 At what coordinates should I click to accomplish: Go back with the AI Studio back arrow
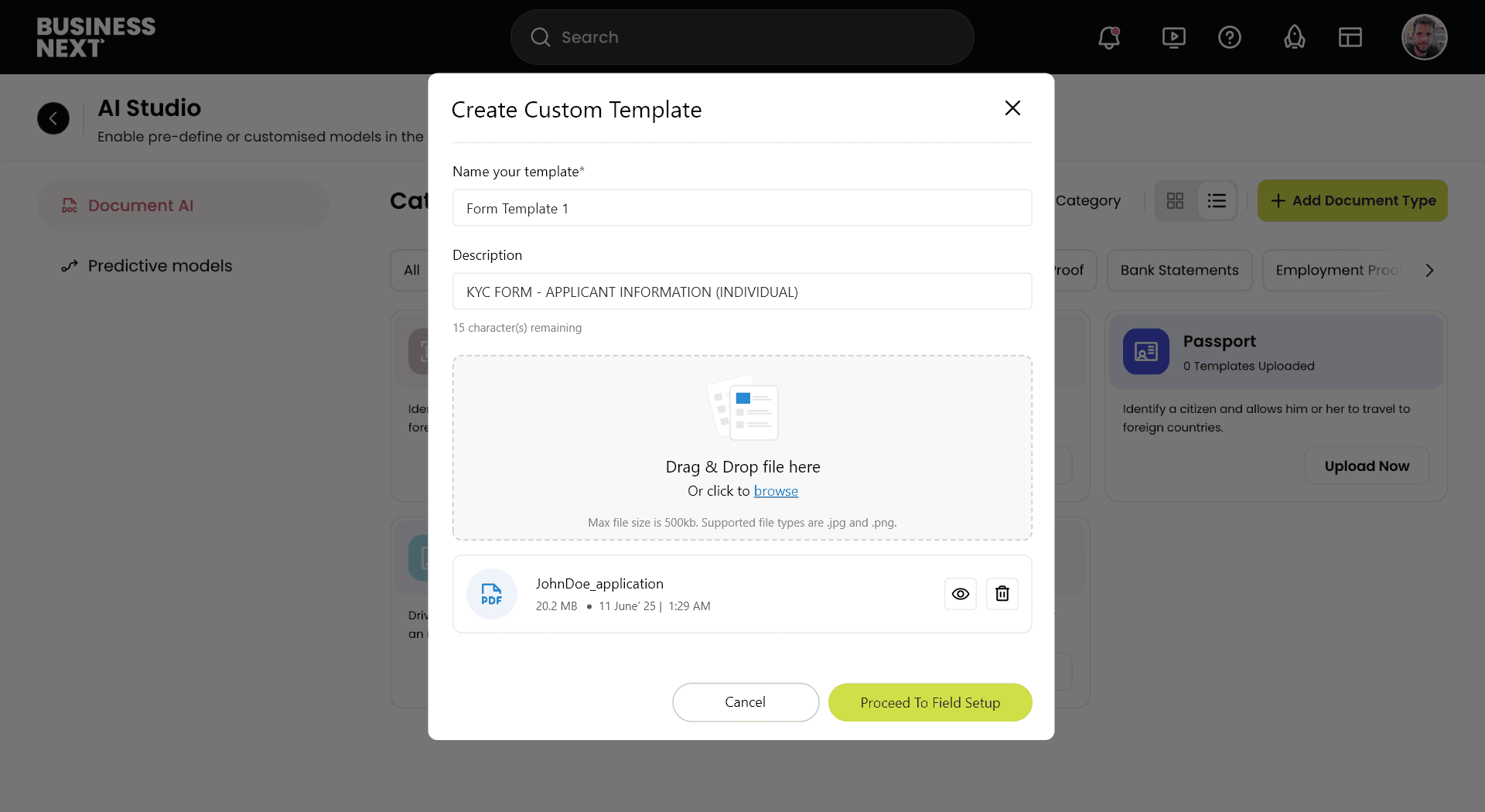pyautogui.click(x=53, y=118)
